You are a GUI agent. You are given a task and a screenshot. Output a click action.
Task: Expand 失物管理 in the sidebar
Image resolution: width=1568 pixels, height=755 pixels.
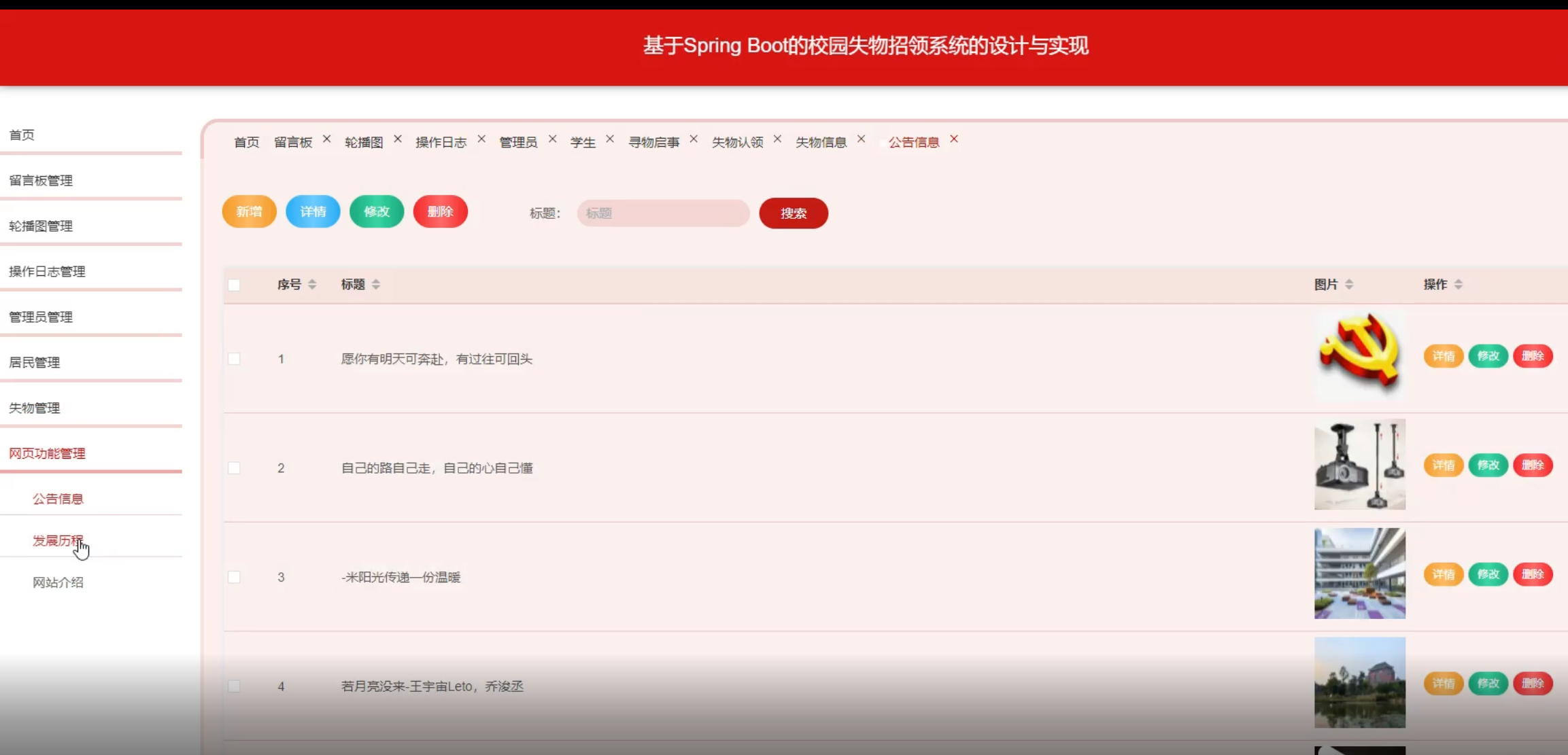(x=34, y=408)
